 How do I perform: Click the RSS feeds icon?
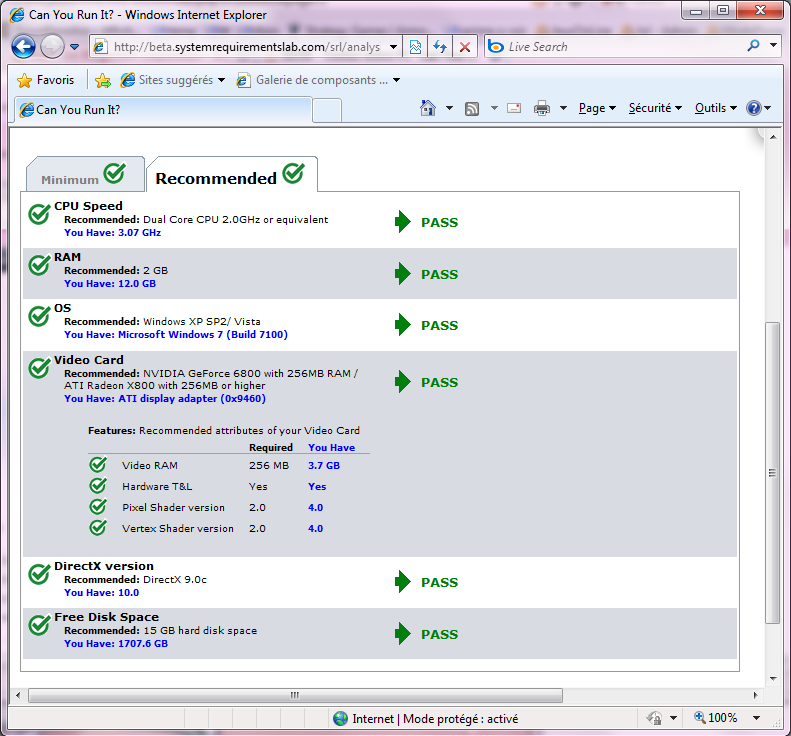click(x=472, y=108)
